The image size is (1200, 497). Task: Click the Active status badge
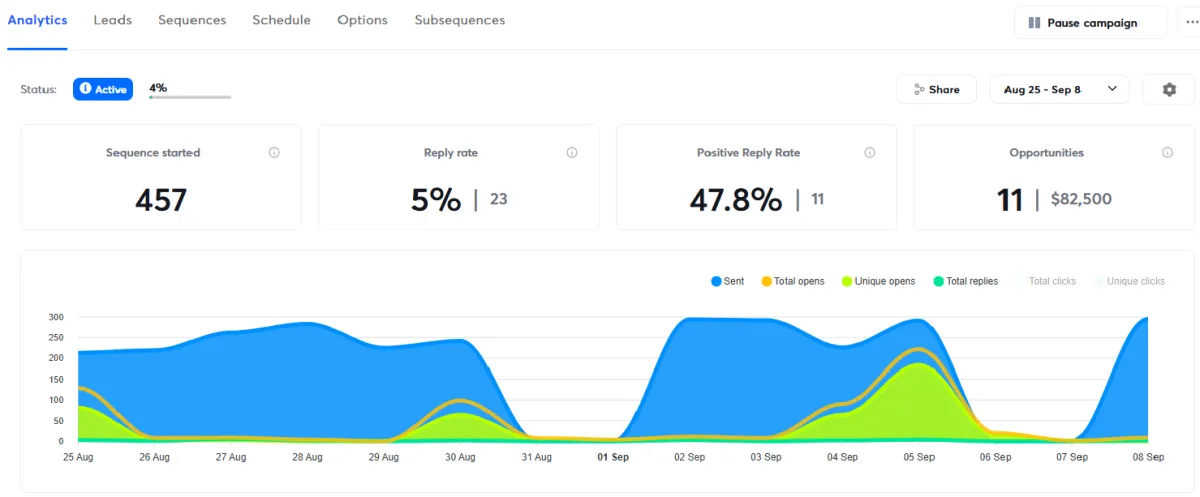103,89
